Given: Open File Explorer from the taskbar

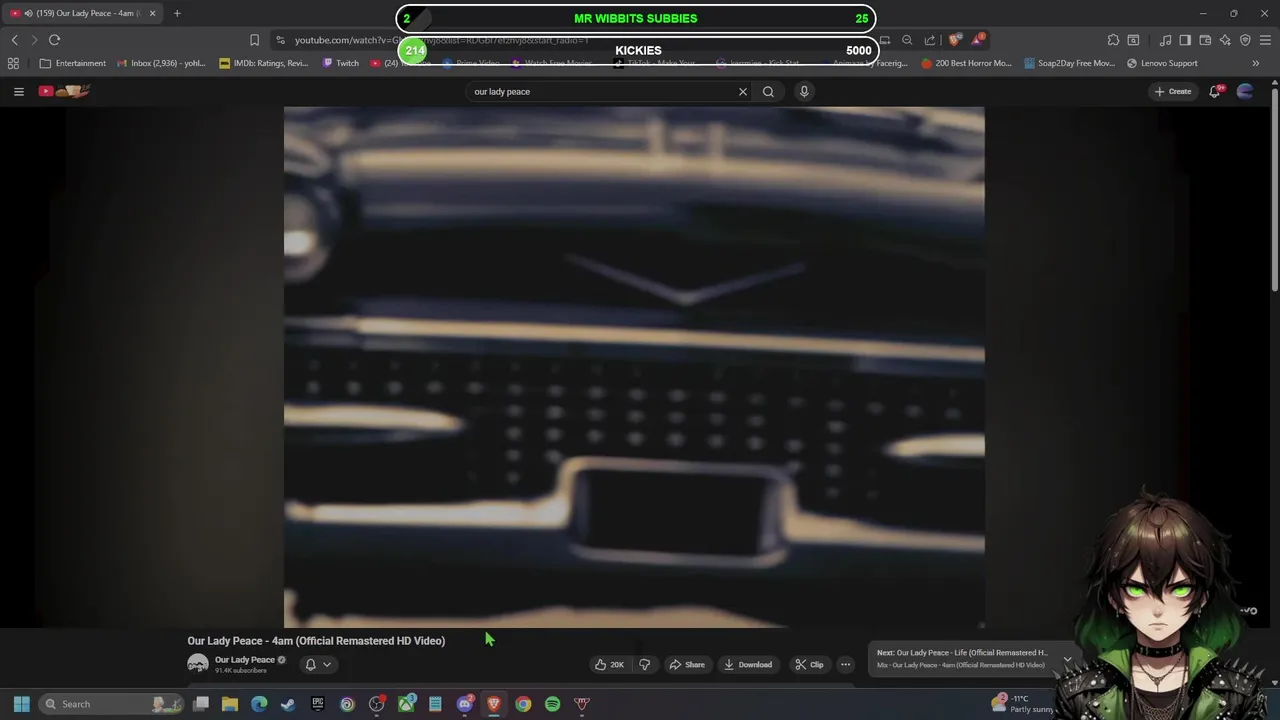Looking at the screenshot, I should coord(230,704).
